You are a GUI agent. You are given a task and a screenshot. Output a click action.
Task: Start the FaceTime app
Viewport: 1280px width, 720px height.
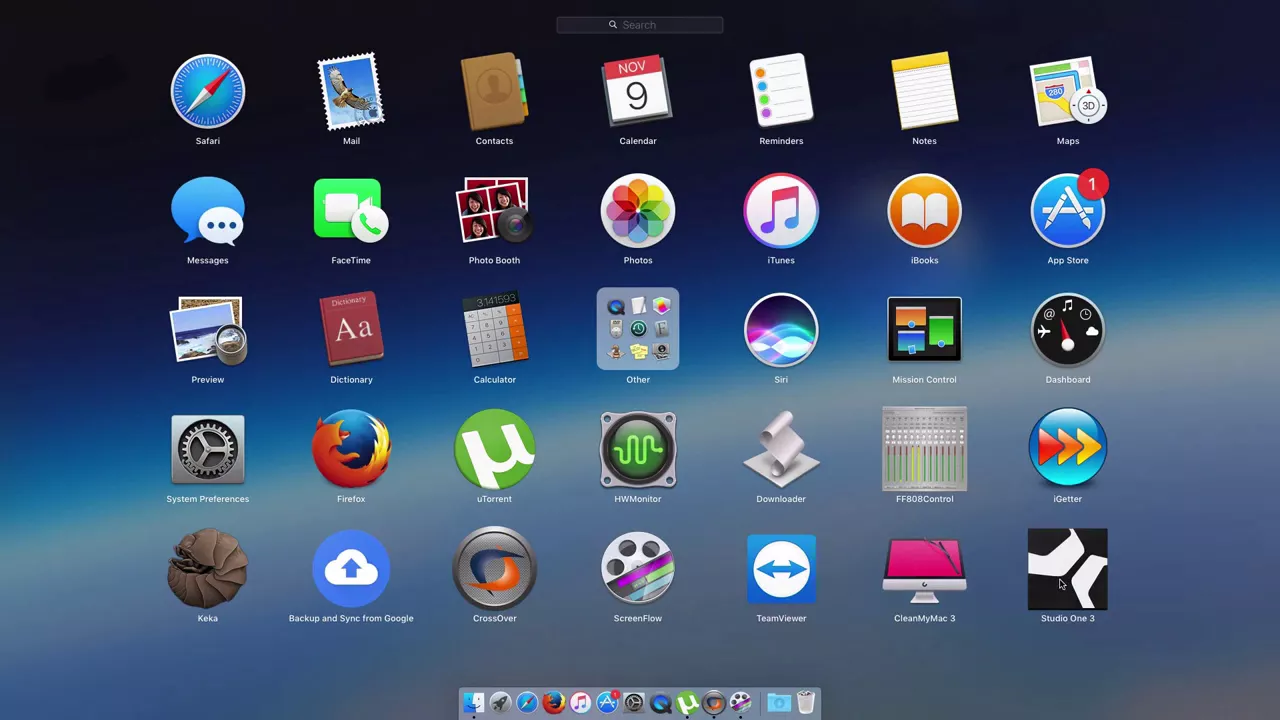click(x=351, y=211)
